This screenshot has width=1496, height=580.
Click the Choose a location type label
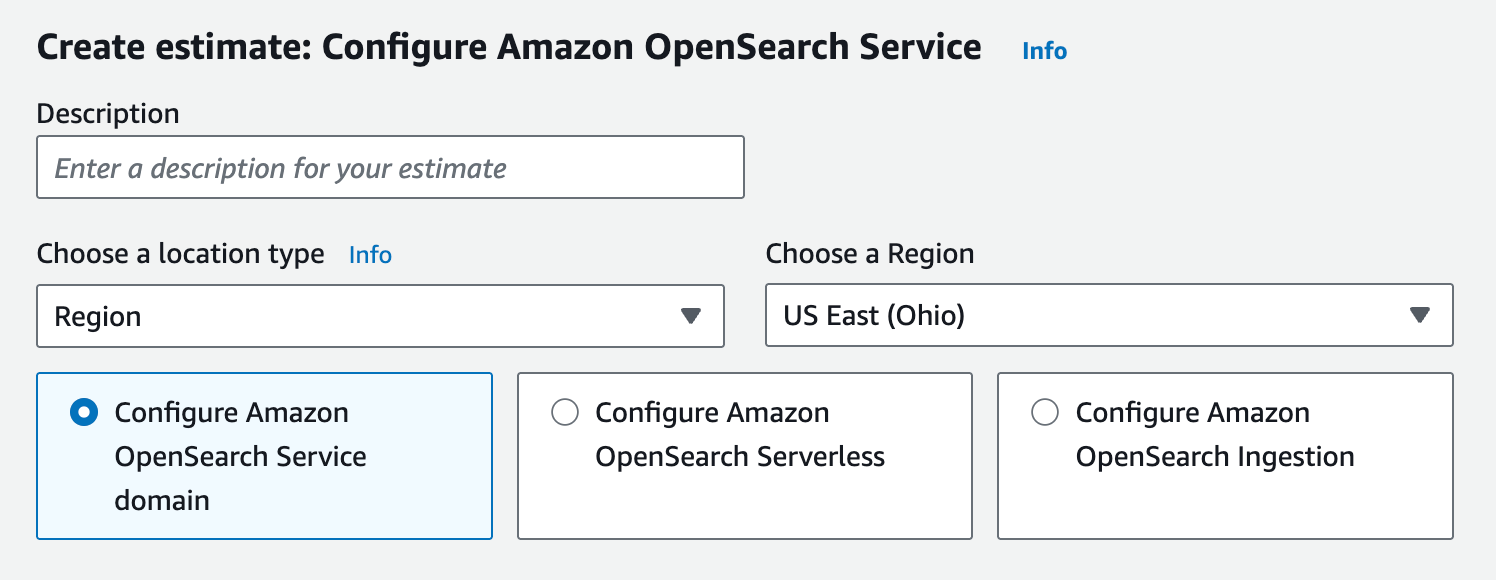point(178,254)
